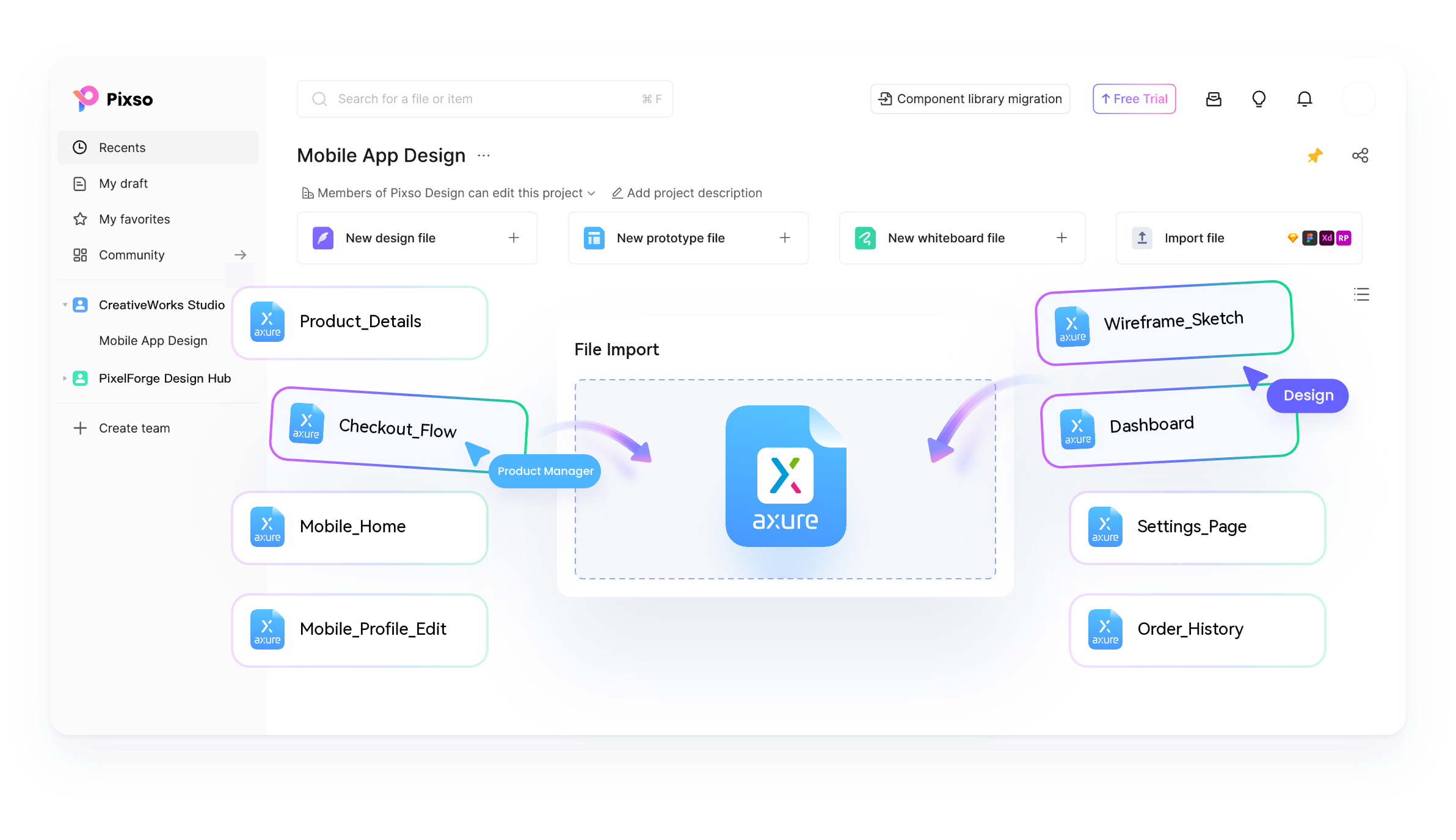Select the Dashboard file card
The image size is (1456, 840).
pos(1169,425)
